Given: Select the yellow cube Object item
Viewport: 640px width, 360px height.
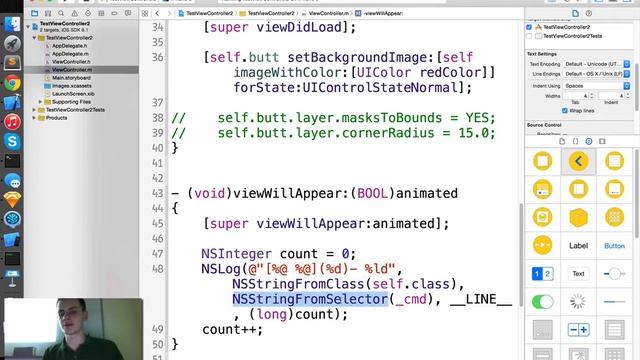Looking at the screenshot, I should 578,217.
